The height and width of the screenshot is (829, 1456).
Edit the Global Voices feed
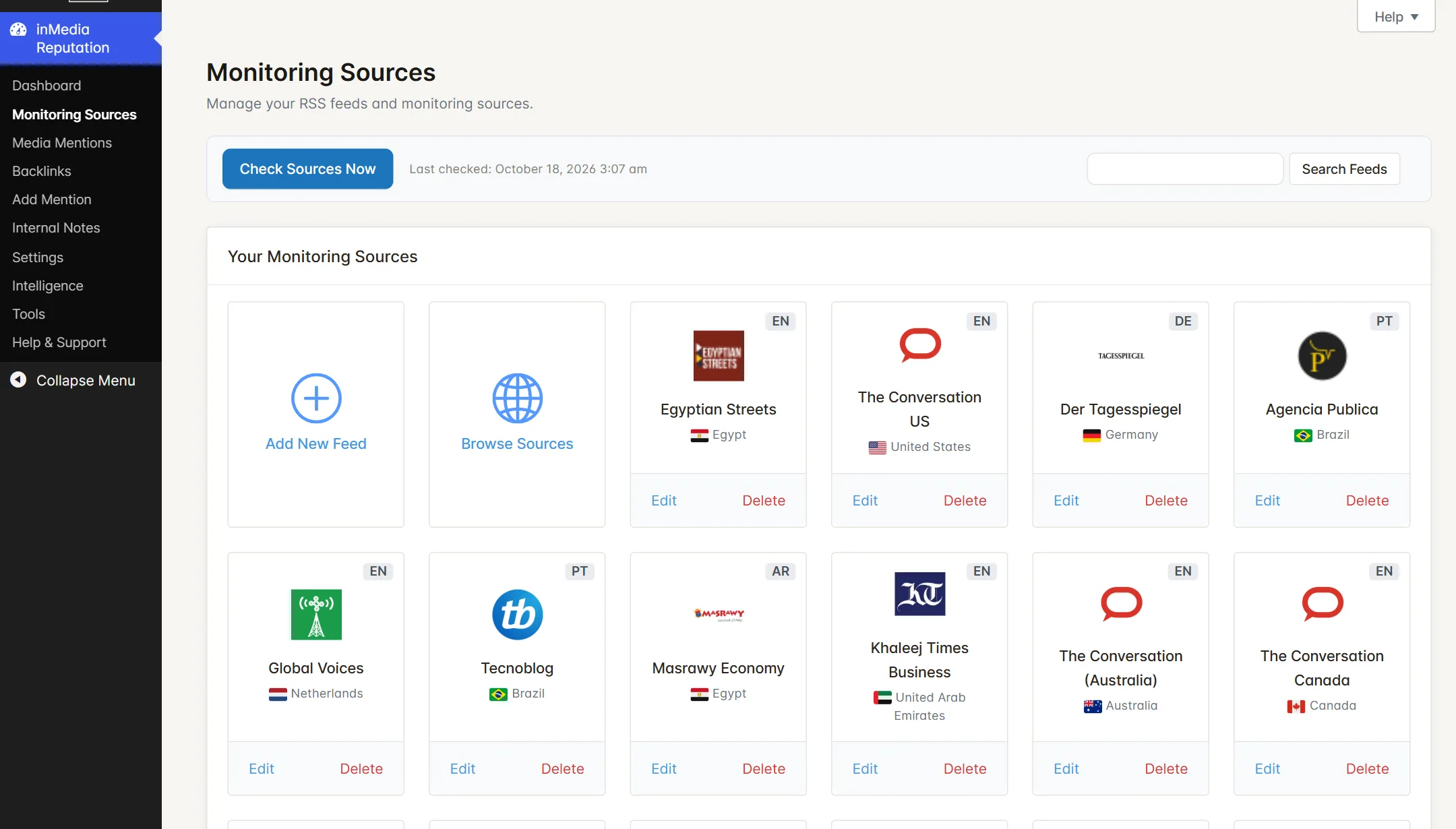click(x=261, y=769)
